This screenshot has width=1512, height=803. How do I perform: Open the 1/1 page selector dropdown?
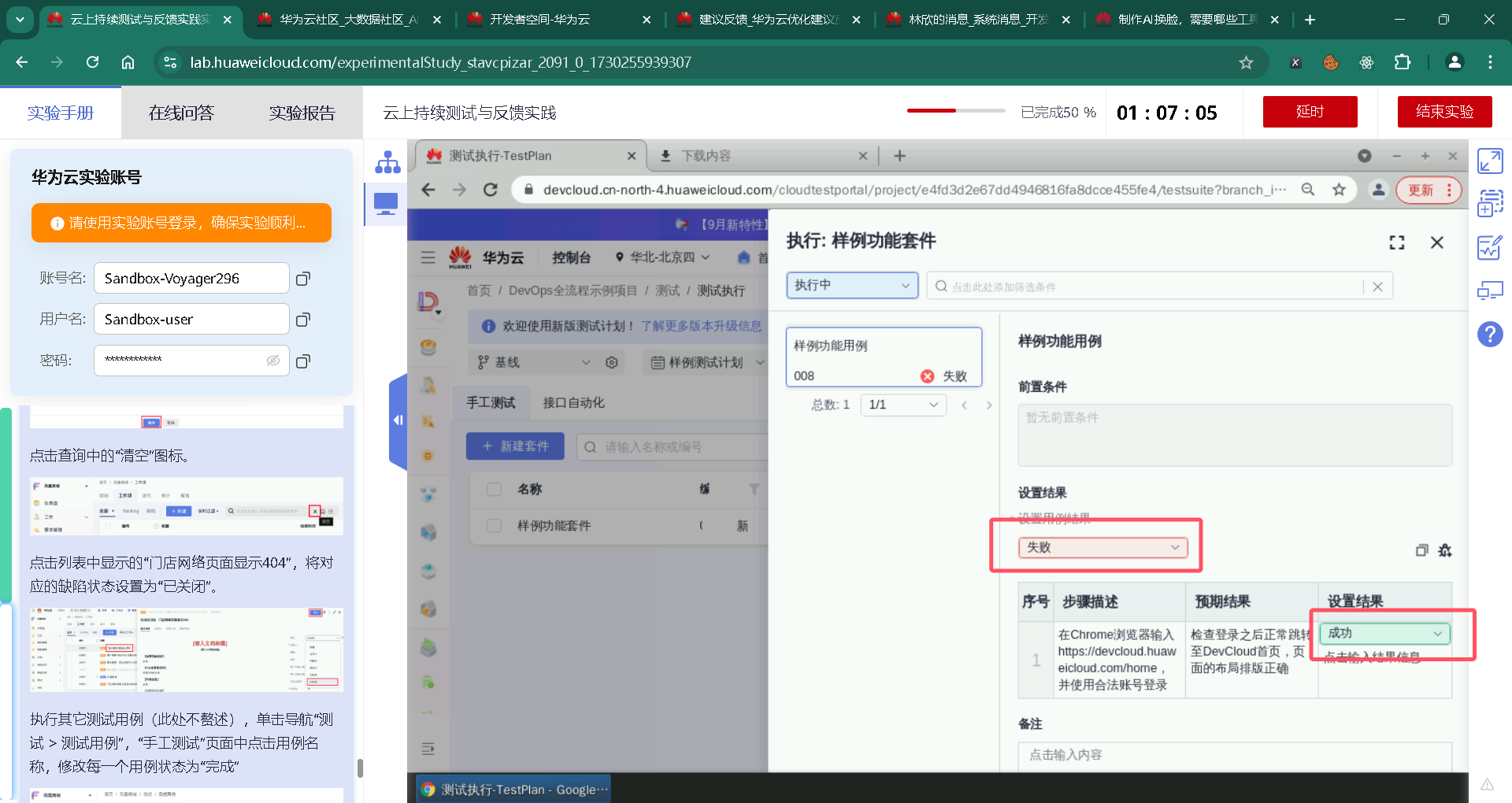pyautogui.click(x=903, y=405)
